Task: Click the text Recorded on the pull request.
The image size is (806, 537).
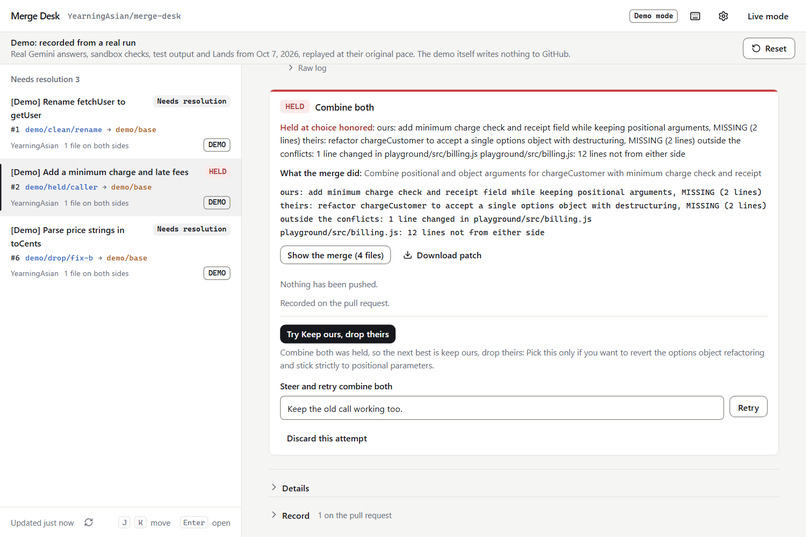Action: point(335,303)
